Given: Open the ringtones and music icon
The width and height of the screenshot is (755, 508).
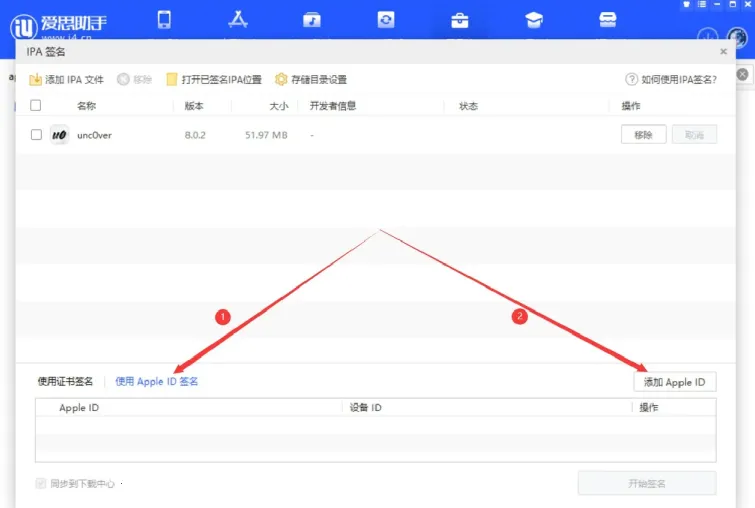Looking at the screenshot, I should 312,20.
